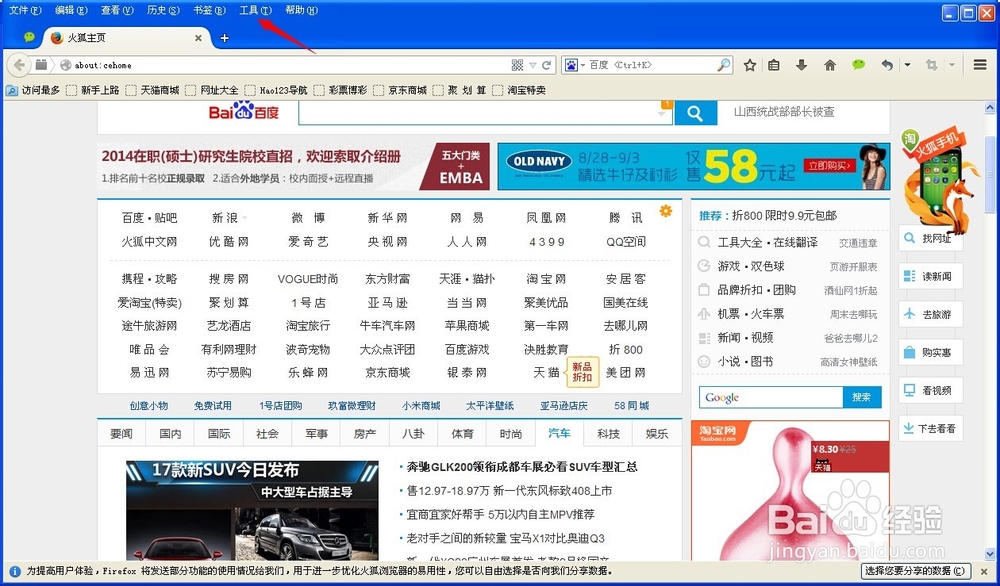The image size is (1000, 586).
Task: Click the 看视频 sidebar button
Action: coord(930,390)
